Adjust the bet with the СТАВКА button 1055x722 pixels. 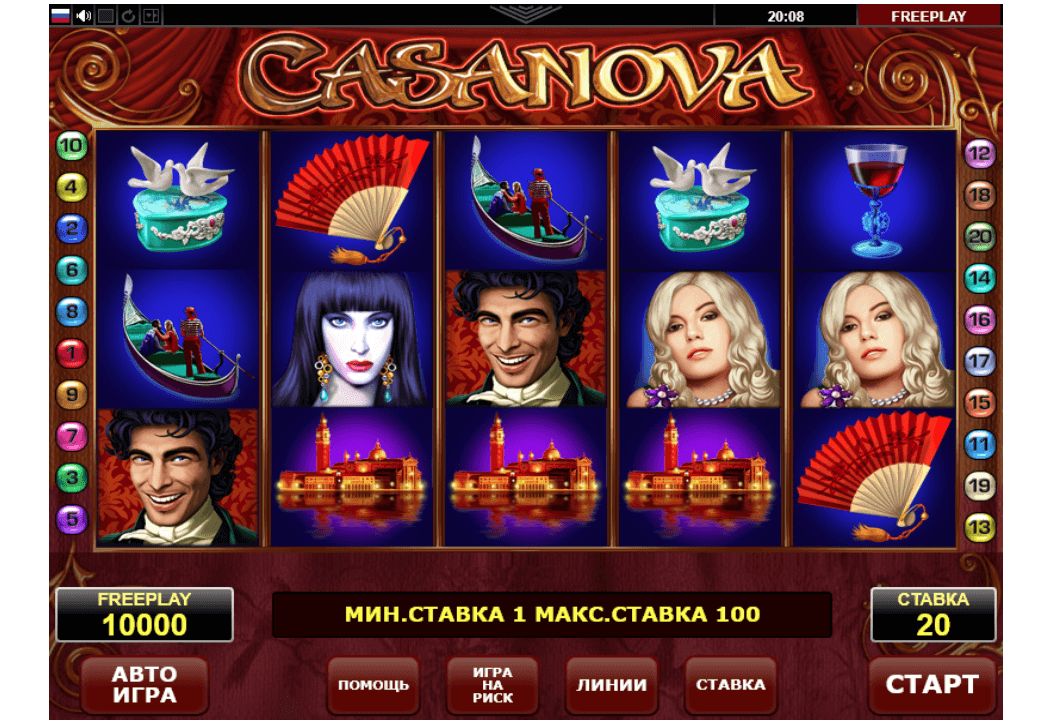[731, 685]
